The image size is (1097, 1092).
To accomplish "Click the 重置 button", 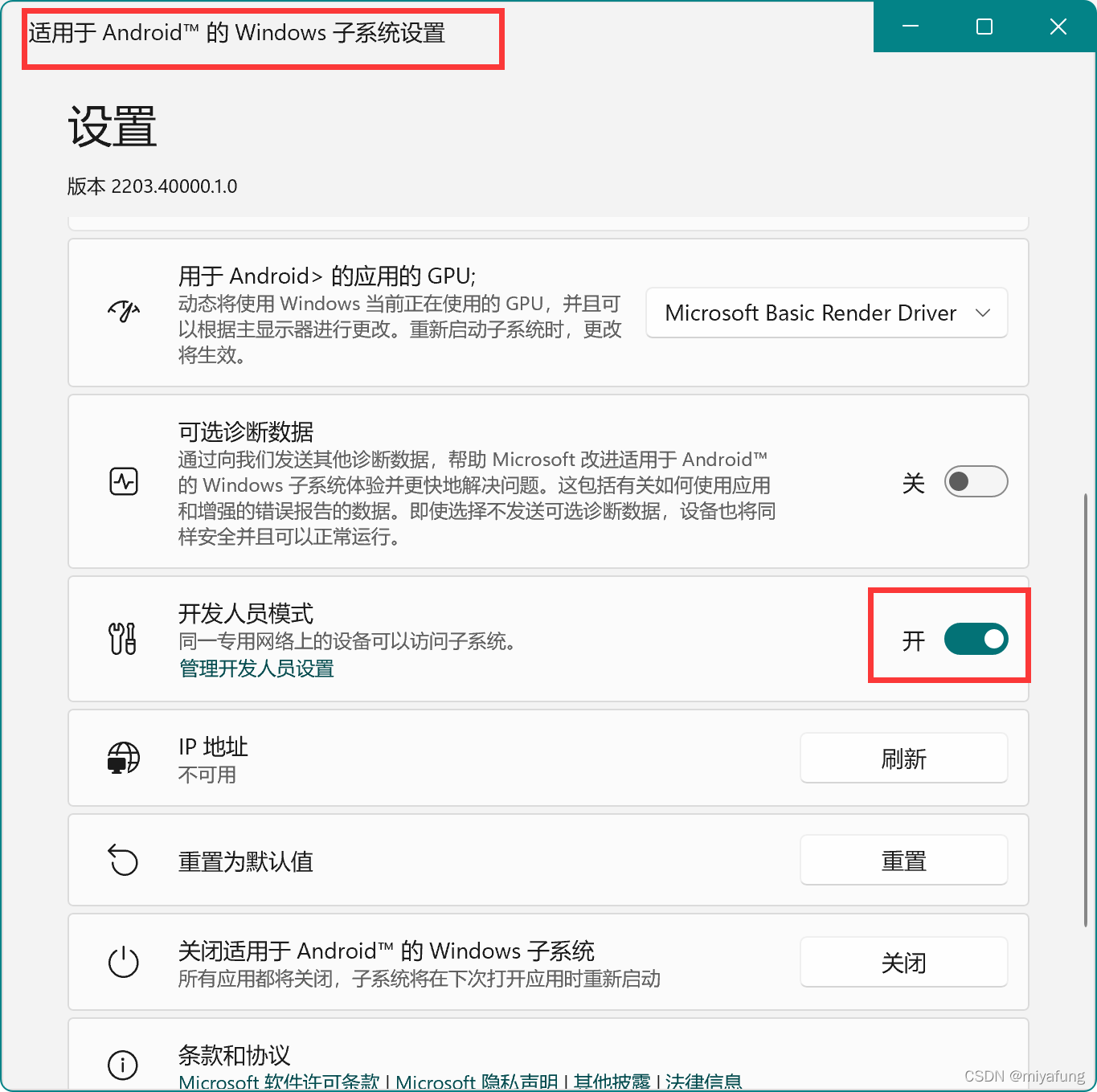I will pyautogui.click(x=903, y=860).
